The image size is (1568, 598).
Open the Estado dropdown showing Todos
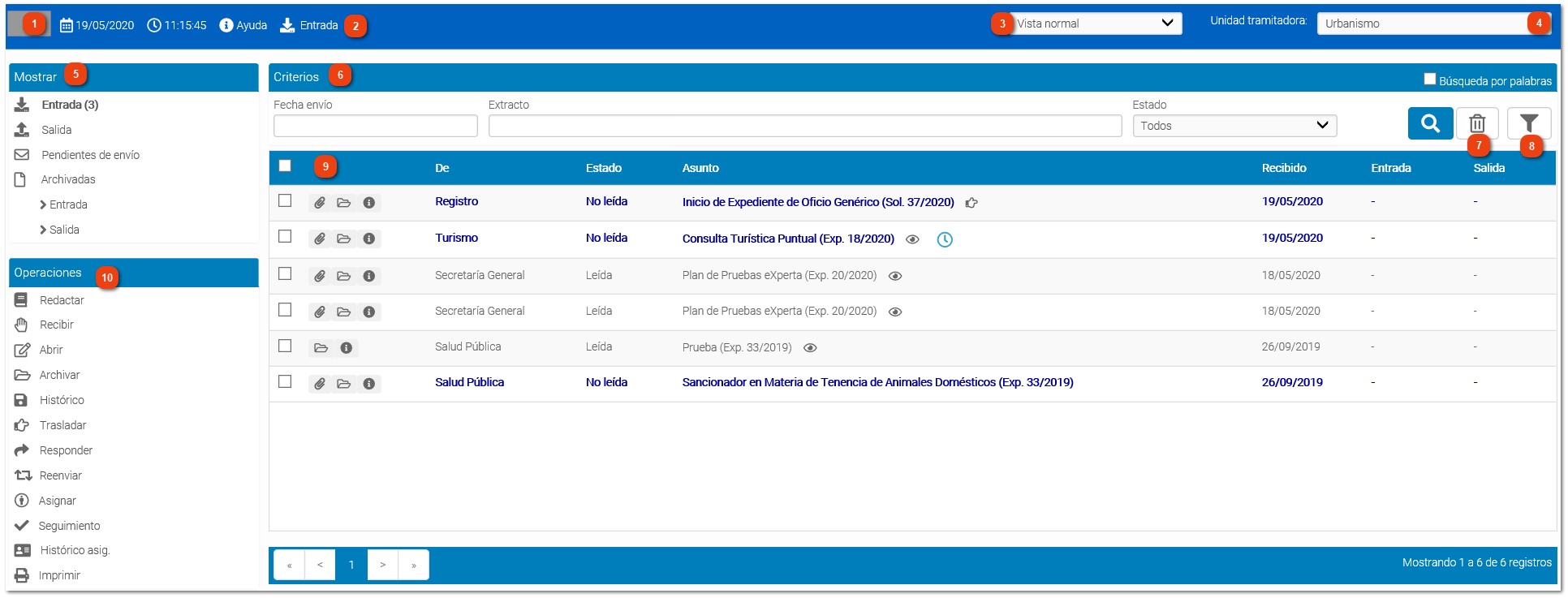(1234, 126)
